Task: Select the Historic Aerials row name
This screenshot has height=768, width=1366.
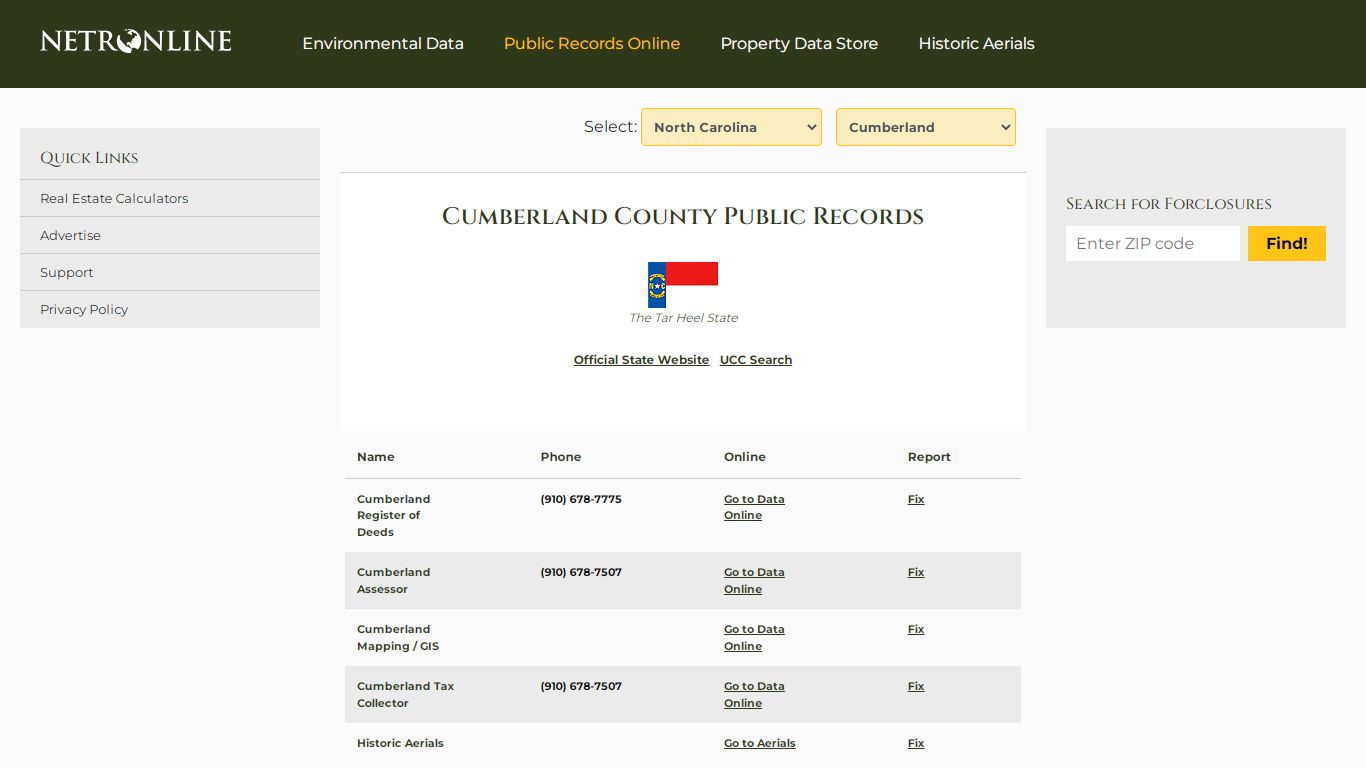Action: [x=400, y=743]
